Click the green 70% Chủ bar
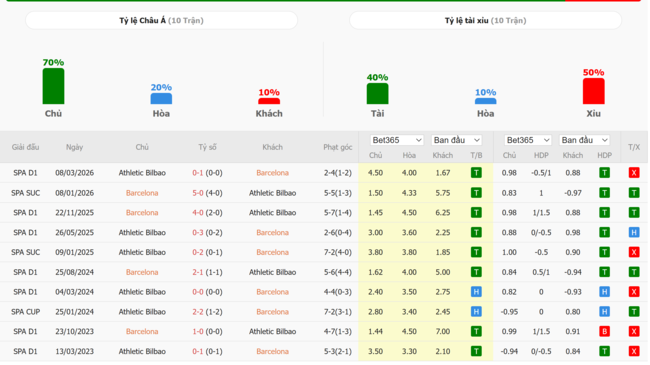The width and height of the screenshot is (650, 365). pyautogui.click(x=53, y=86)
